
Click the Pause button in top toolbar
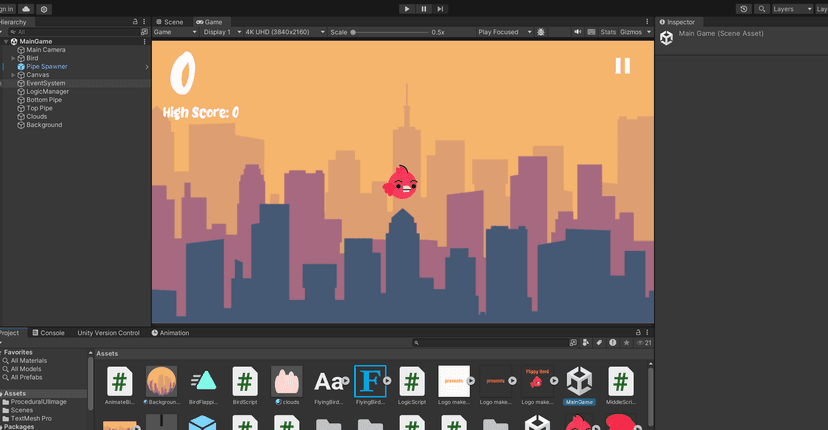(x=424, y=8)
